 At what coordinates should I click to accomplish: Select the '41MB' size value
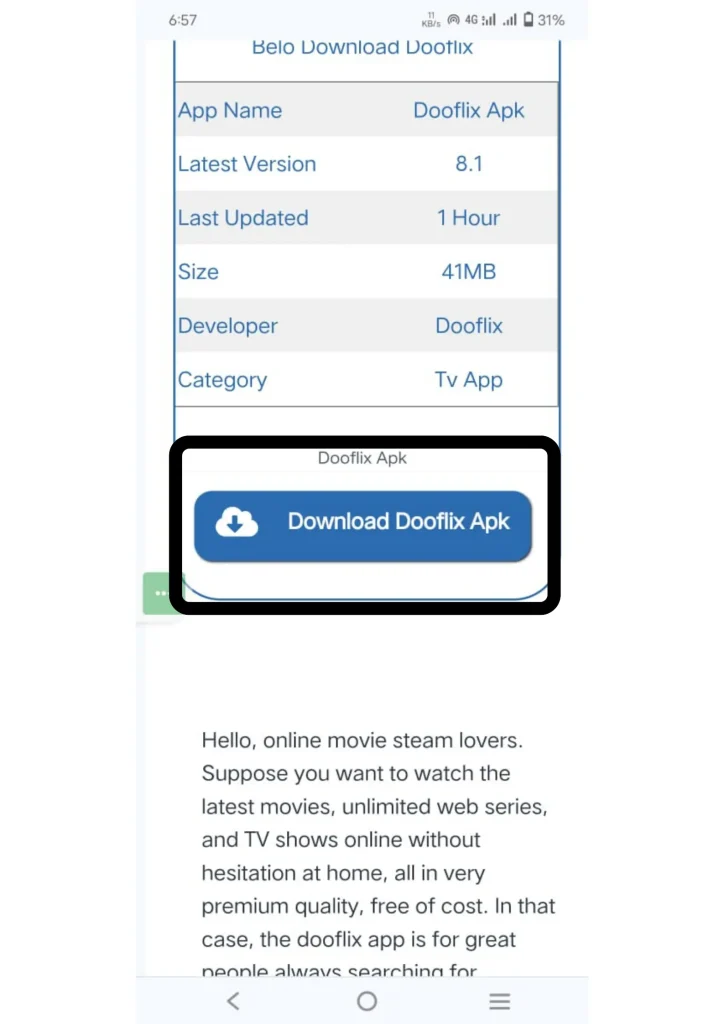pyautogui.click(x=469, y=272)
